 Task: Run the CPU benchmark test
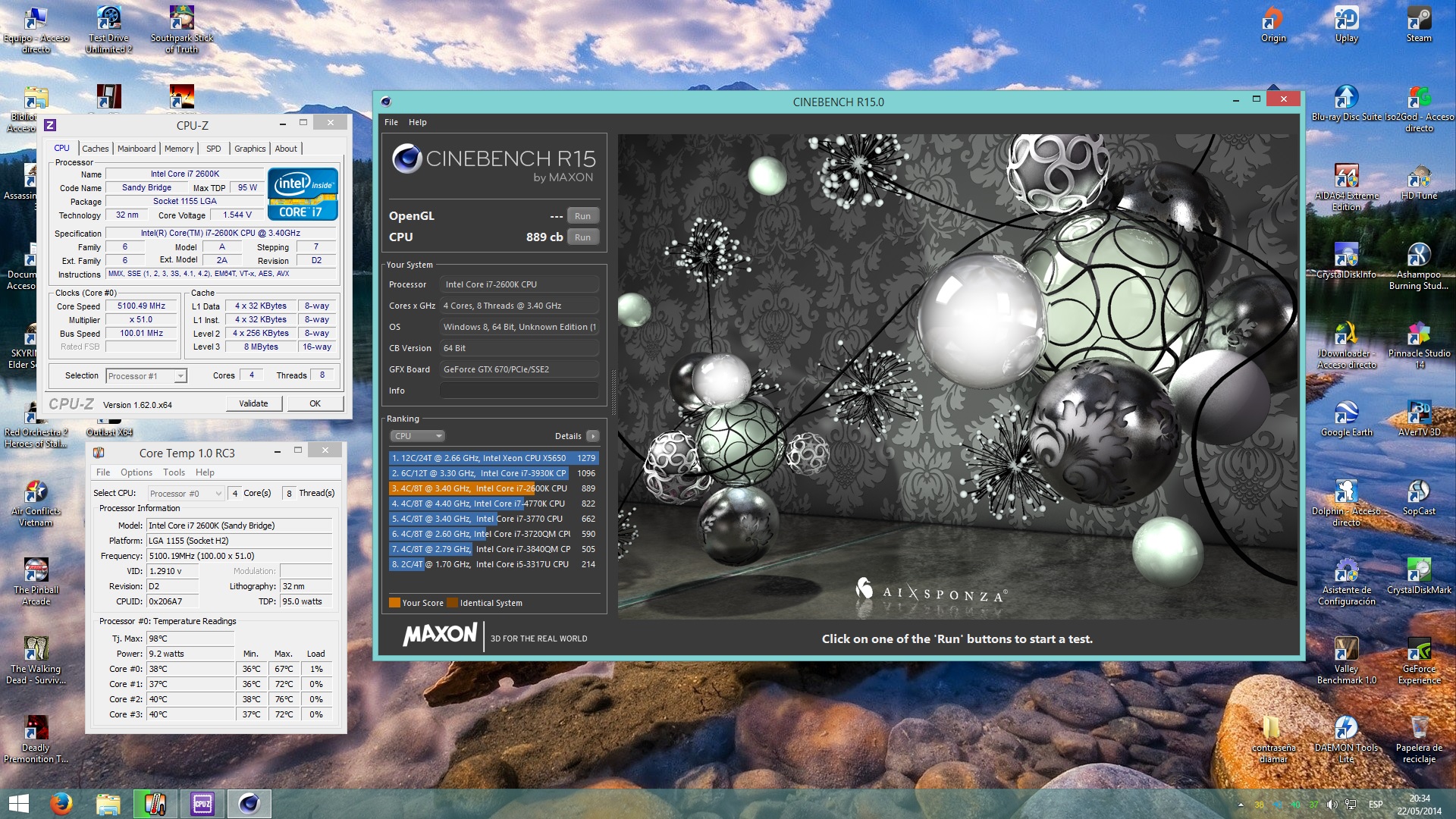[582, 237]
